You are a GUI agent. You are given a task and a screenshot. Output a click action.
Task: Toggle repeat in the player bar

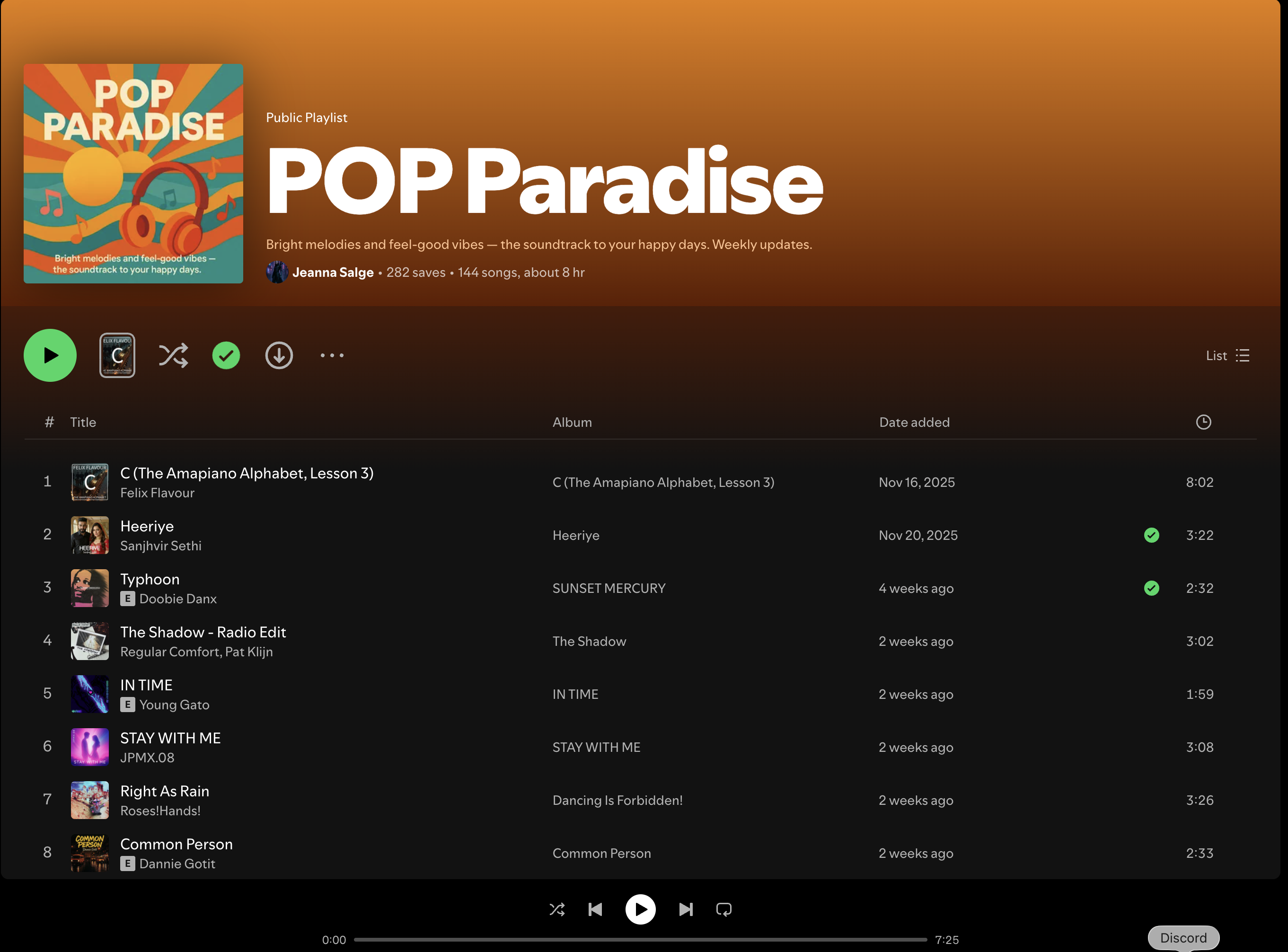tap(723, 909)
